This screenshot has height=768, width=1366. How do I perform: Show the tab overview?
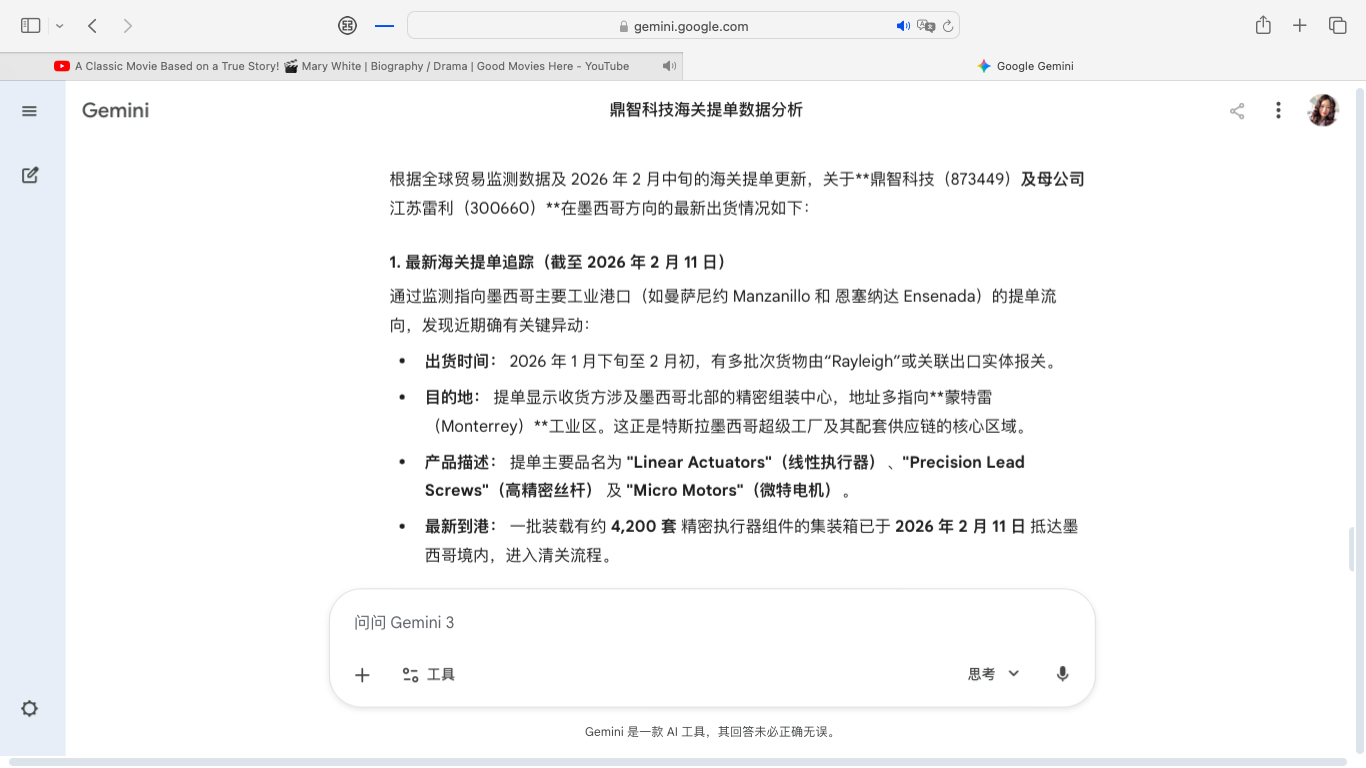click(1337, 26)
